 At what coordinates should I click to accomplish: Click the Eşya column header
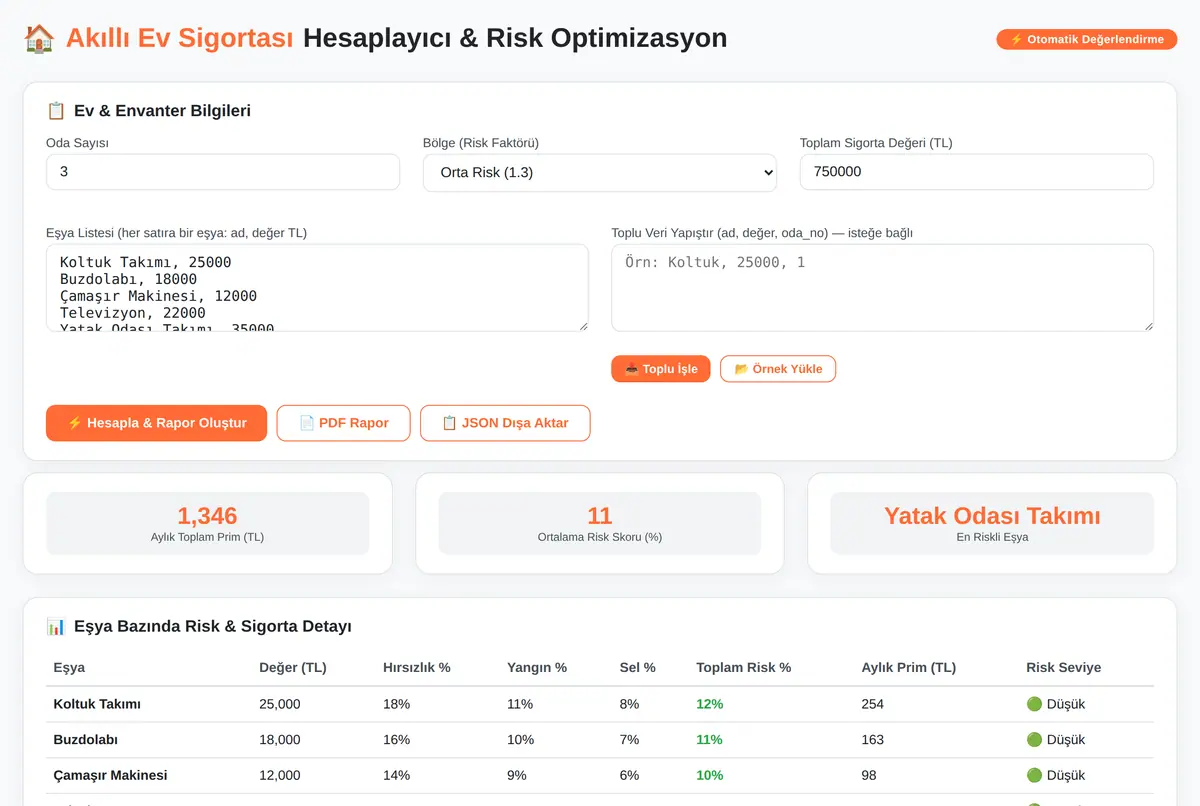[69, 667]
